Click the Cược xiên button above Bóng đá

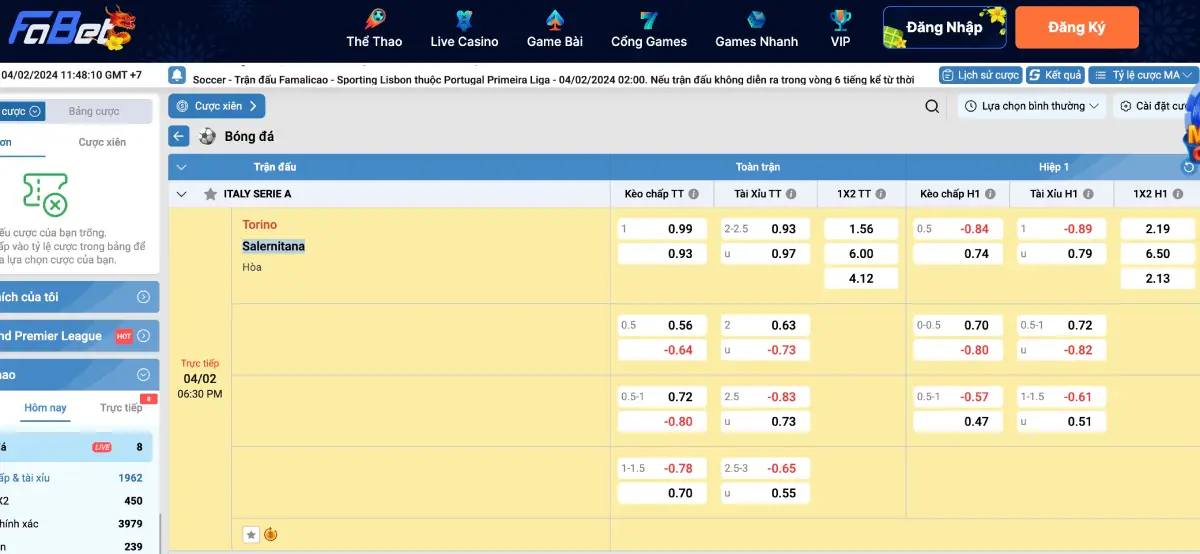(x=217, y=106)
